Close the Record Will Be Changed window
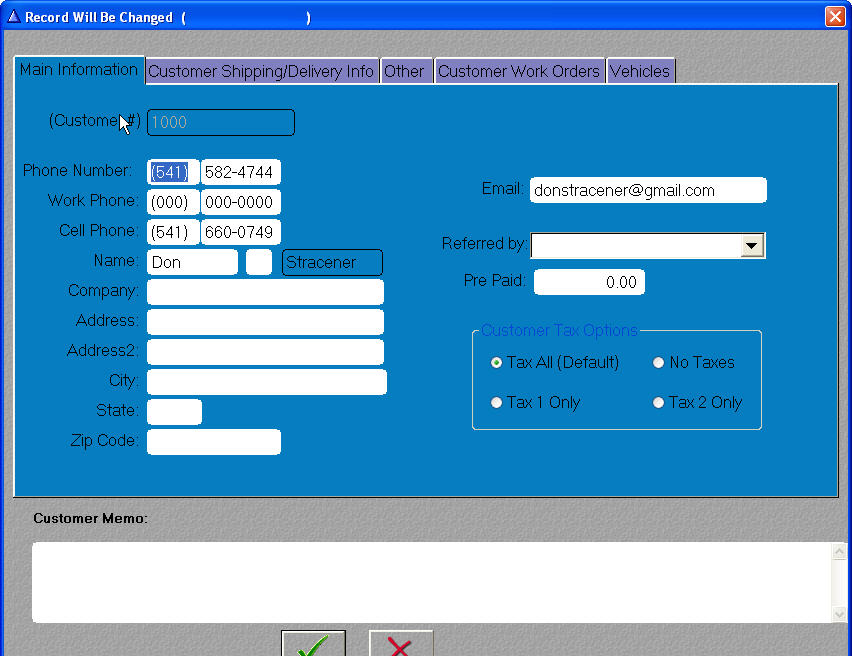The image size is (852, 656). (835, 17)
